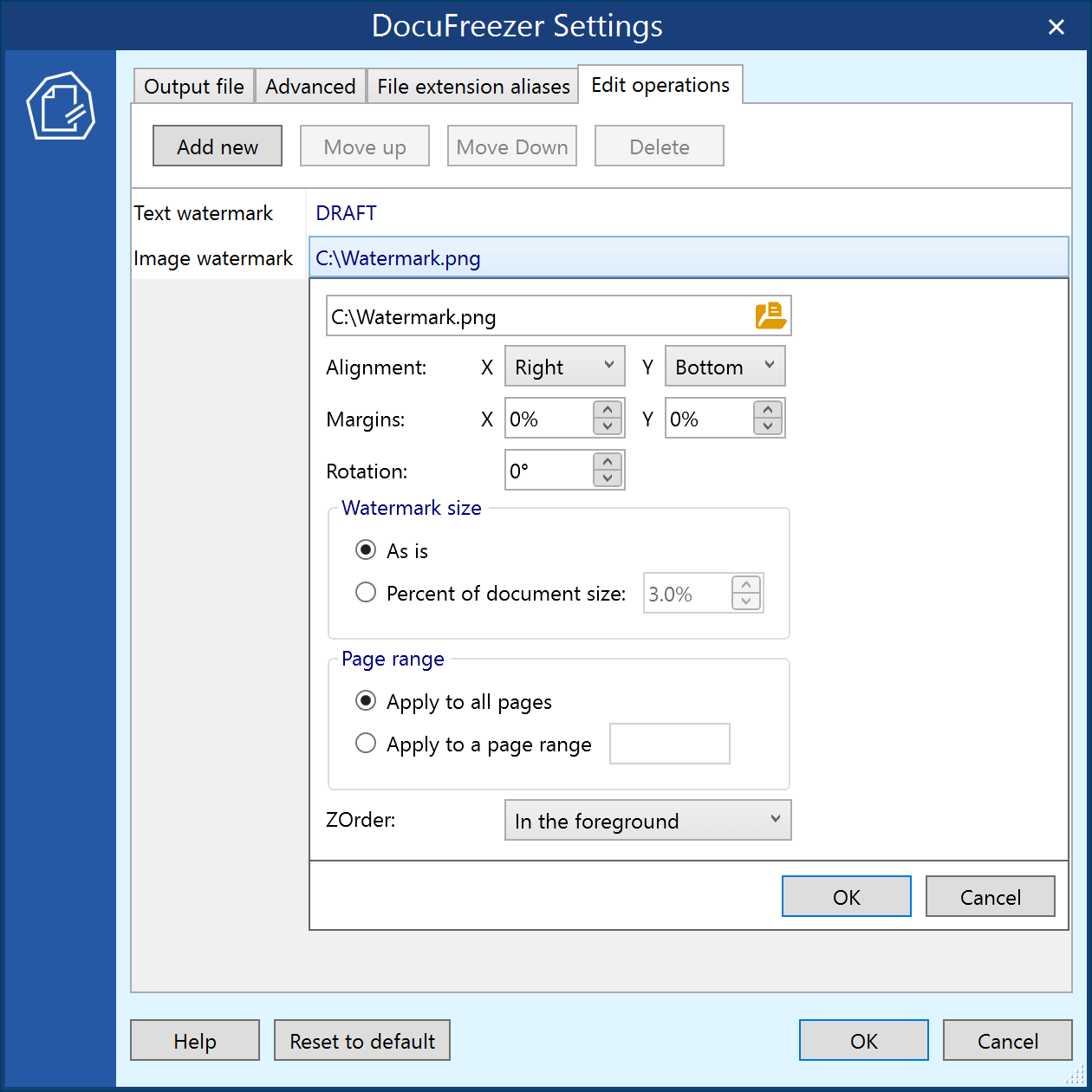Viewport: 1092px width, 1092px height.
Task: Click the page range text box
Action: pyautogui.click(x=670, y=744)
